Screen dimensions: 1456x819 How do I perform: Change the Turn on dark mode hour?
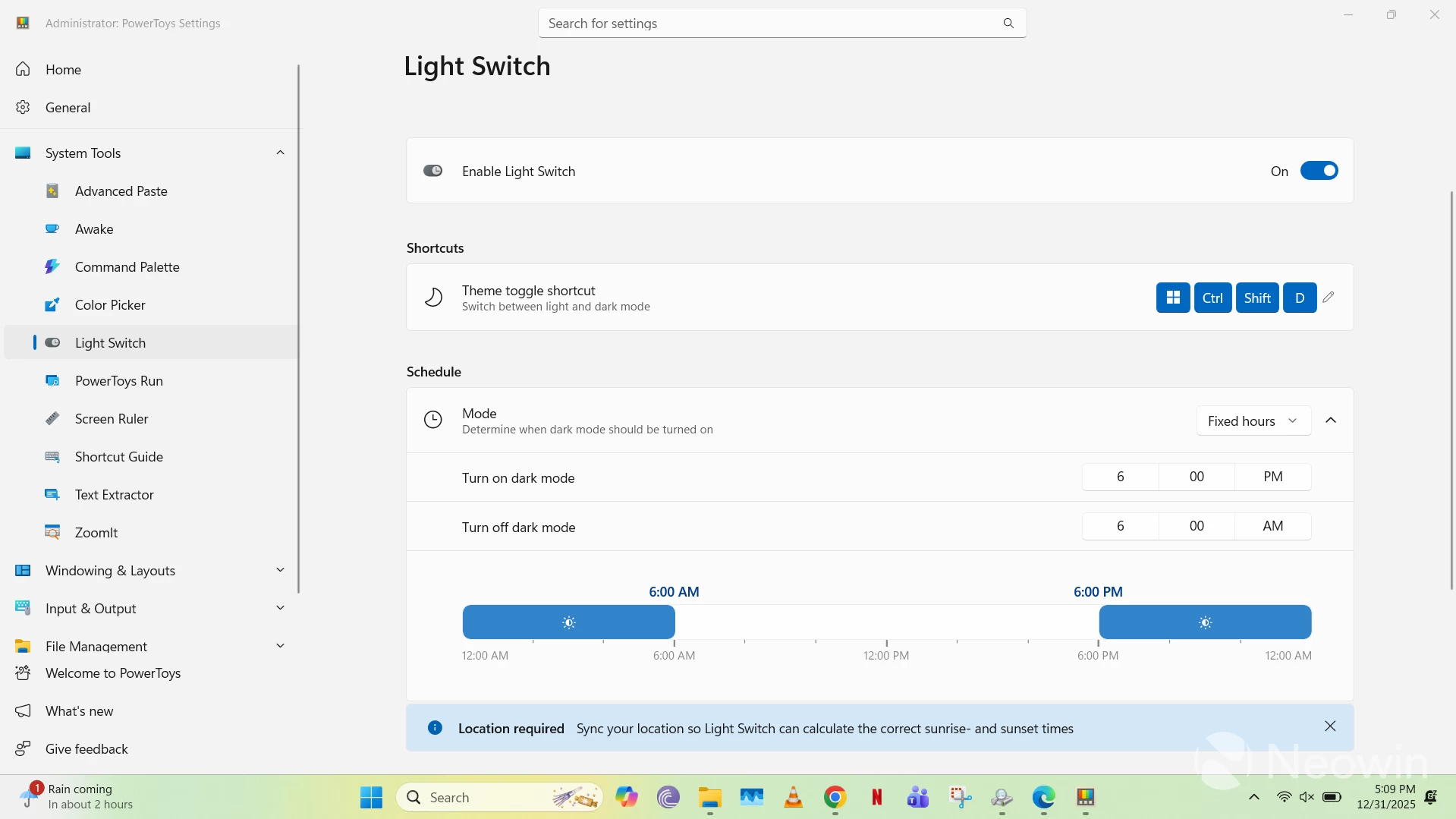pyautogui.click(x=1120, y=477)
